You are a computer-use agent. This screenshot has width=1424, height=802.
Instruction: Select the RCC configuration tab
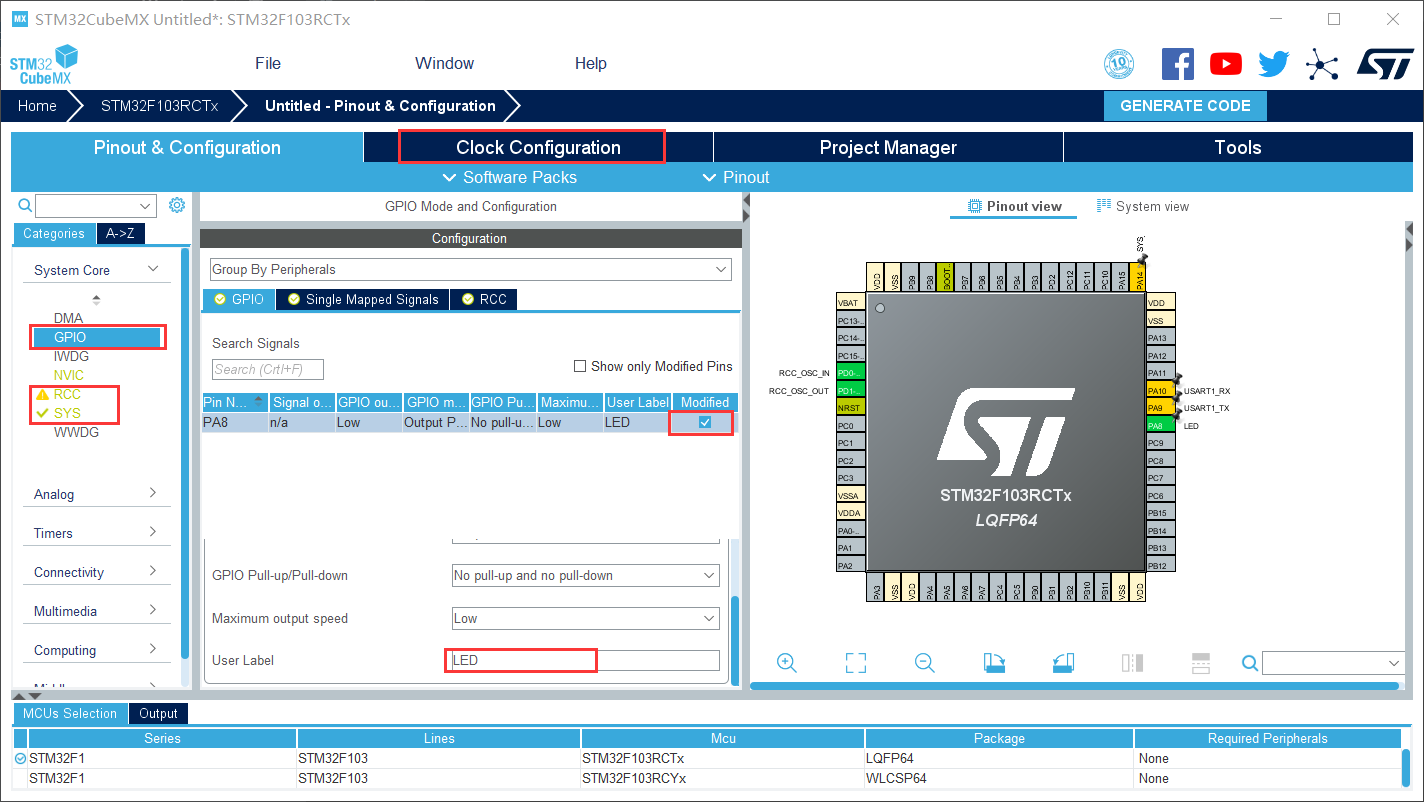485,299
